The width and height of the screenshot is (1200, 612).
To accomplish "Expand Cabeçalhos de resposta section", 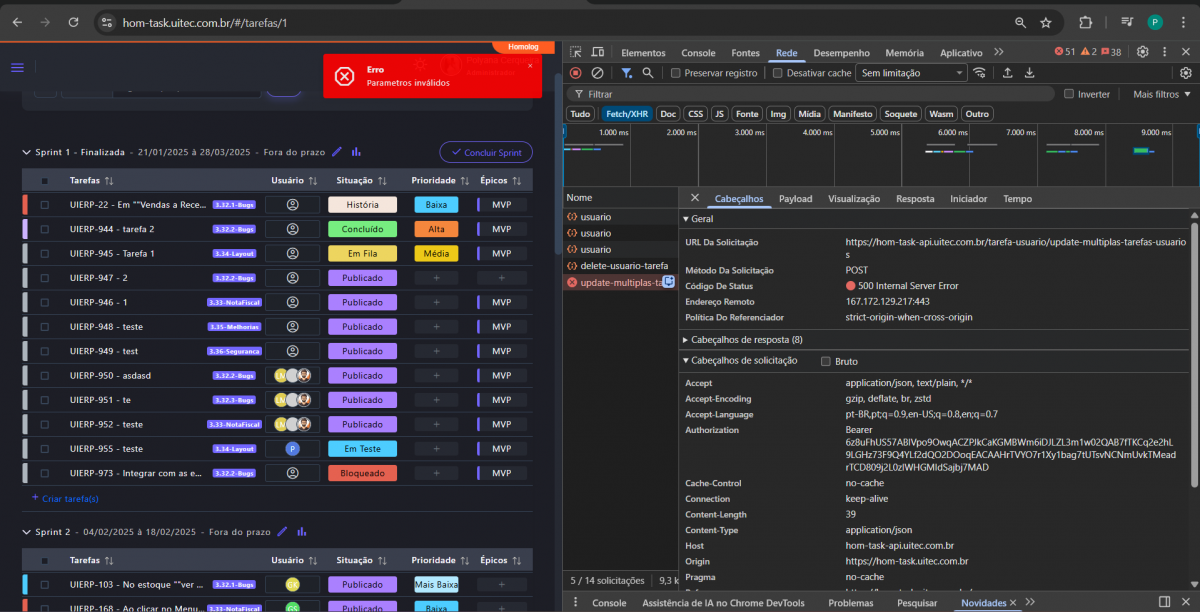I will (740, 340).
